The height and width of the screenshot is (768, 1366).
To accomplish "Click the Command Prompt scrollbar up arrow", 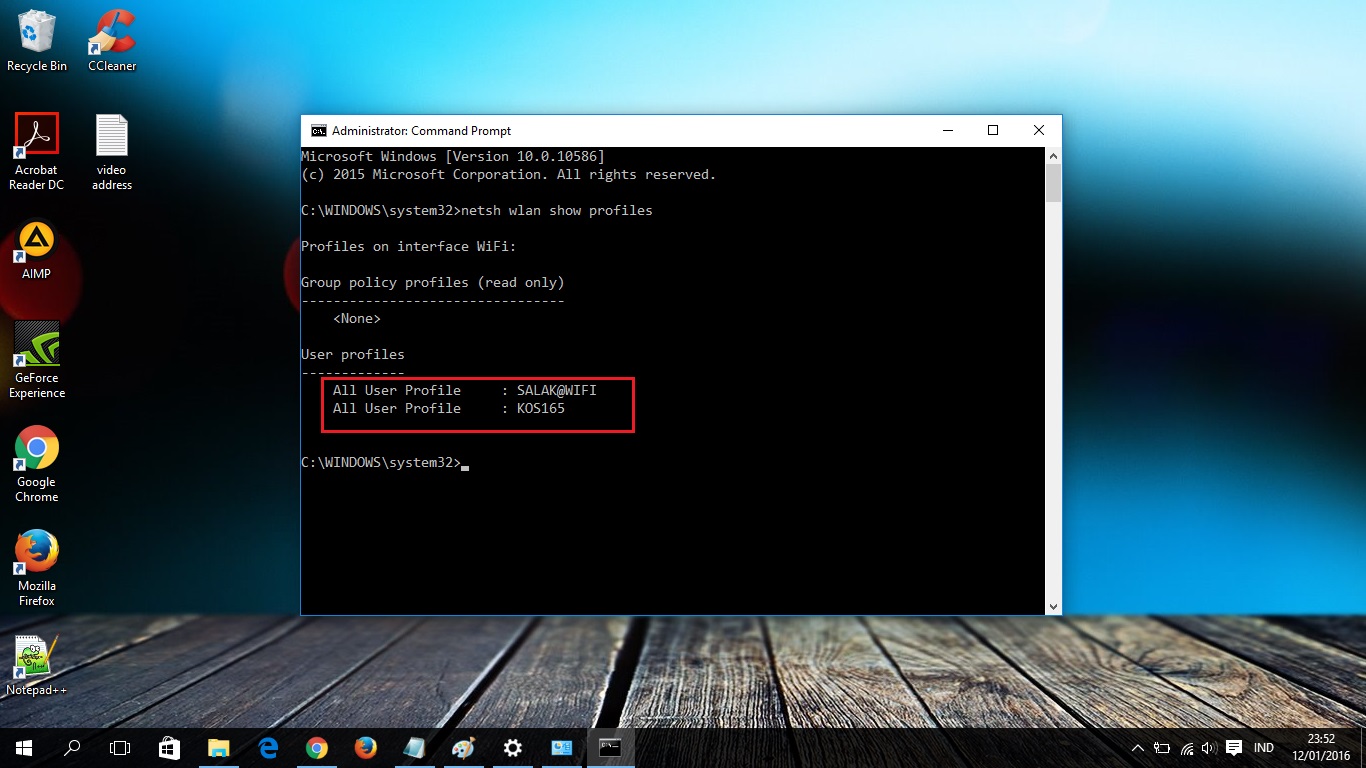I will [1053, 155].
